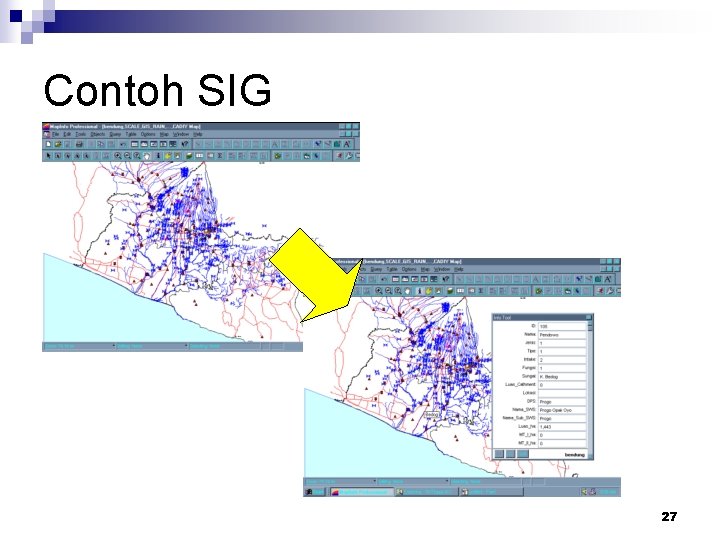Image resolution: width=720 pixels, height=540 pixels.
Task: Select Marquee Select tool in upper window
Action: [58, 156]
